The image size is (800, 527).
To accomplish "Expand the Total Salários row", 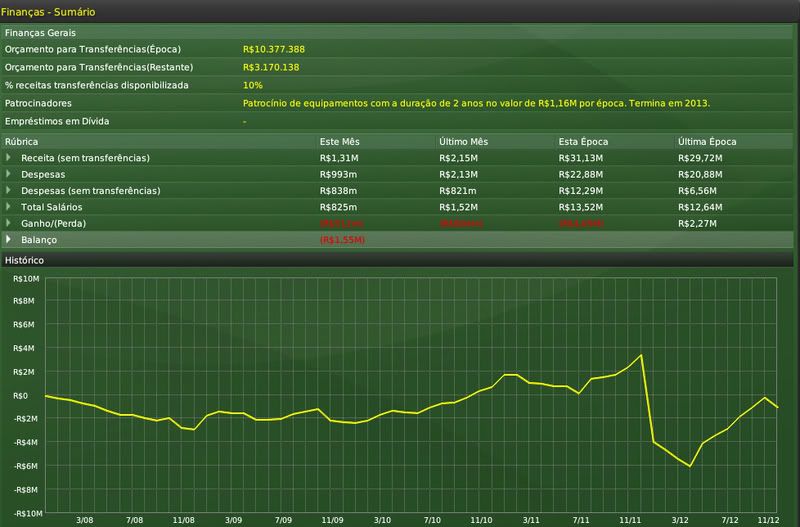I will [x=9, y=206].
